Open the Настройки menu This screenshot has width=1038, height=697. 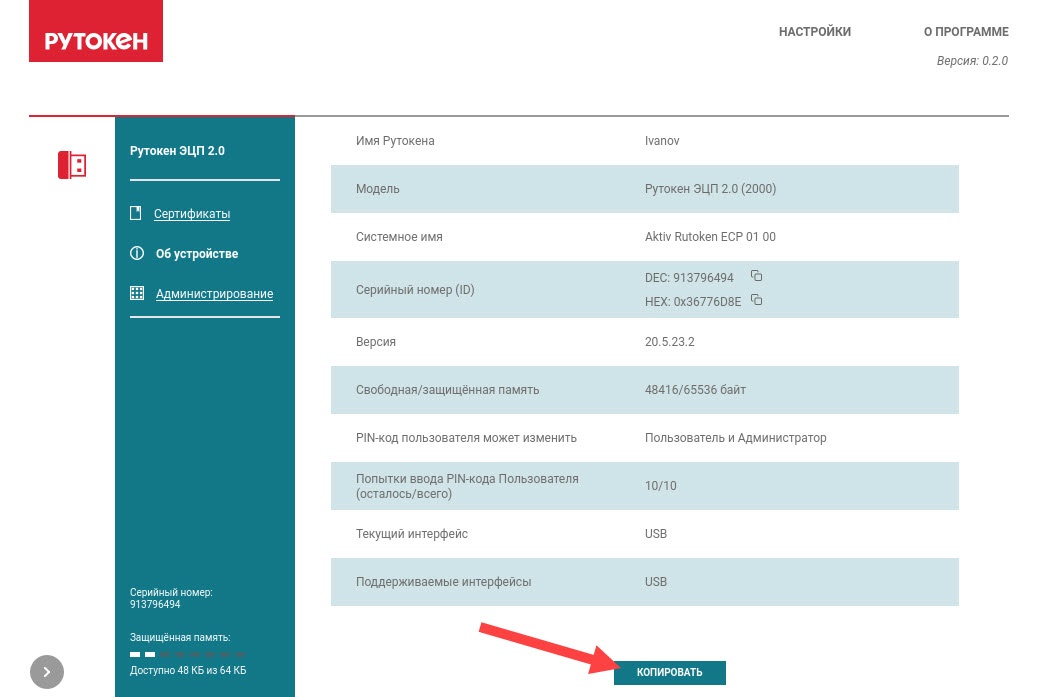[x=814, y=32]
